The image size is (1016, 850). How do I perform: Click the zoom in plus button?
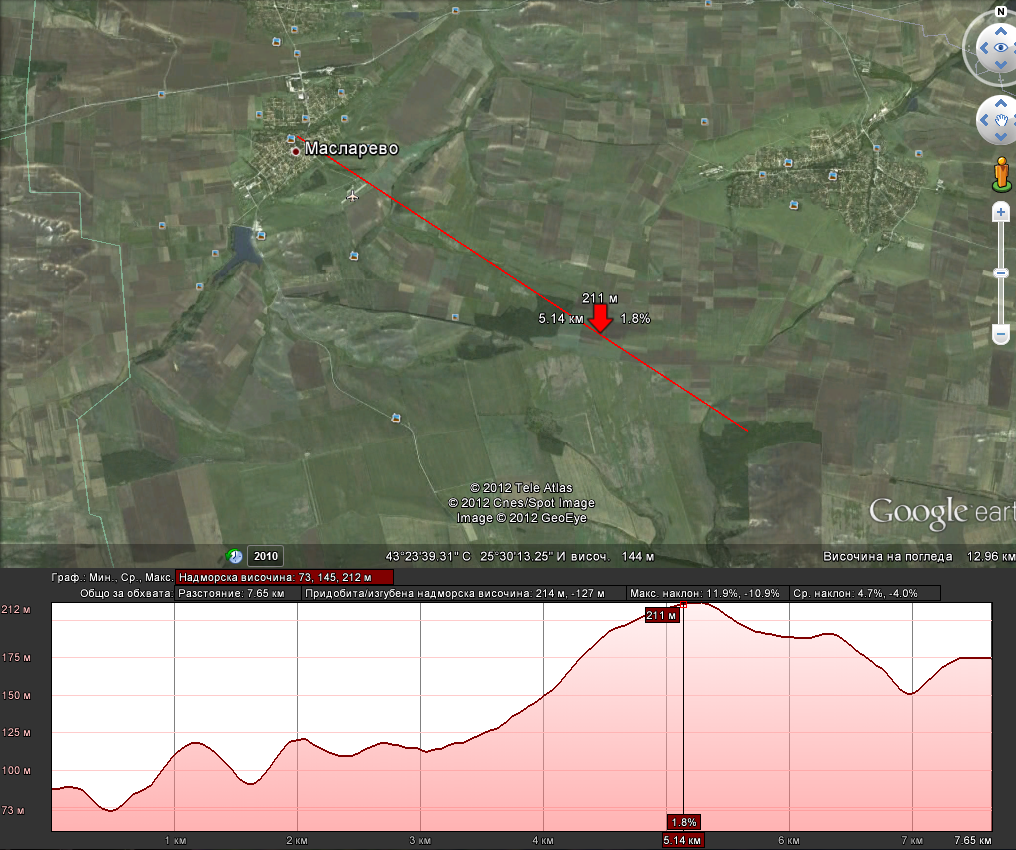(1001, 212)
